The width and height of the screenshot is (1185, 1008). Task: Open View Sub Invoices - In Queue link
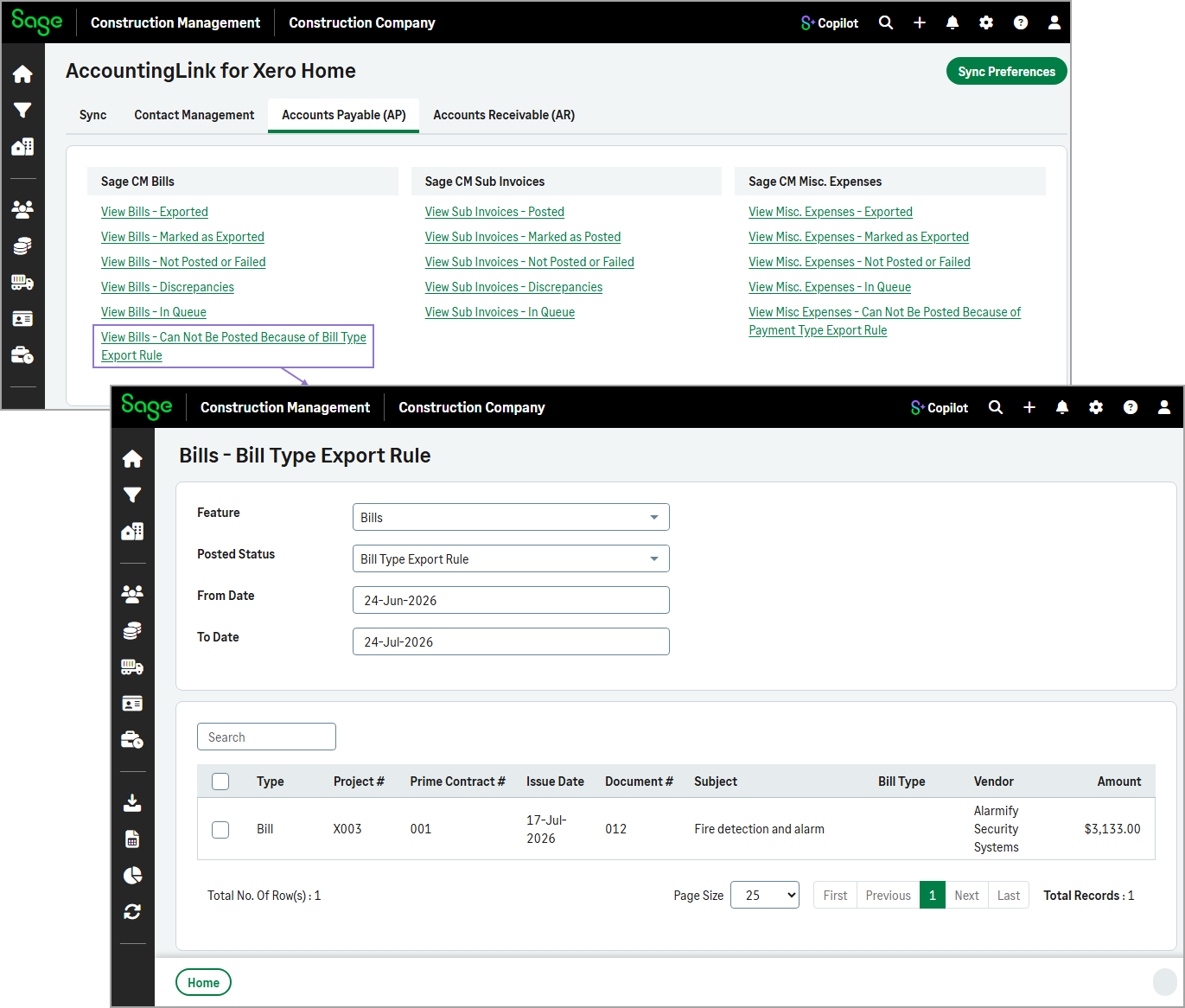tap(500, 312)
